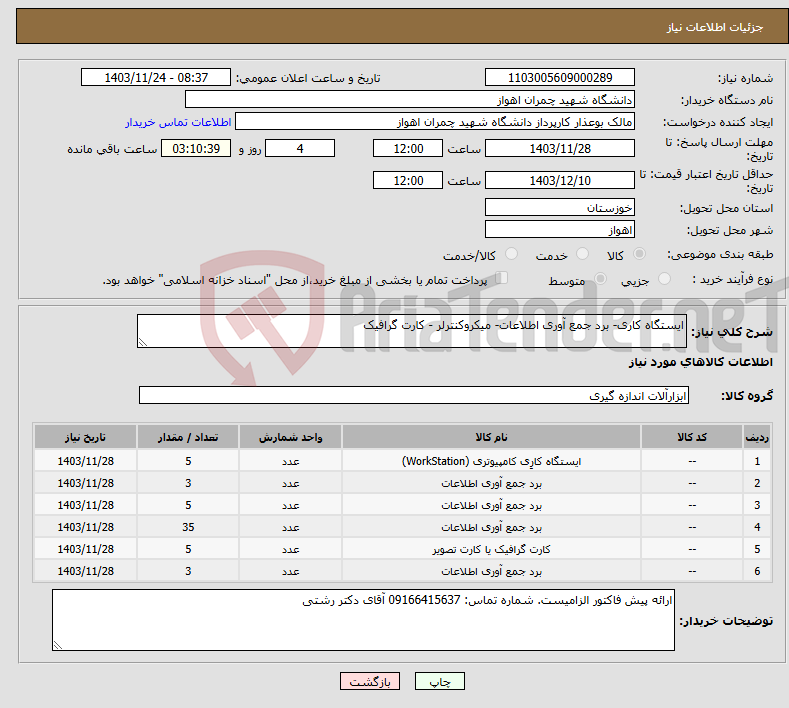Click the price validity time 12:00 field

point(408,180)
